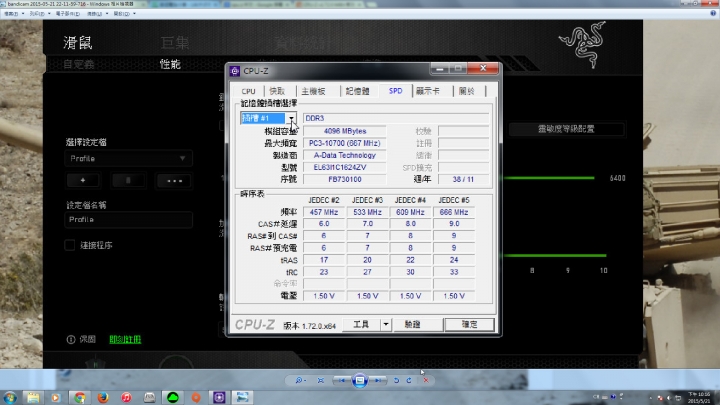Add a new profile with plus button
Screen dimensions: 720x405
(x=83, y=180)
